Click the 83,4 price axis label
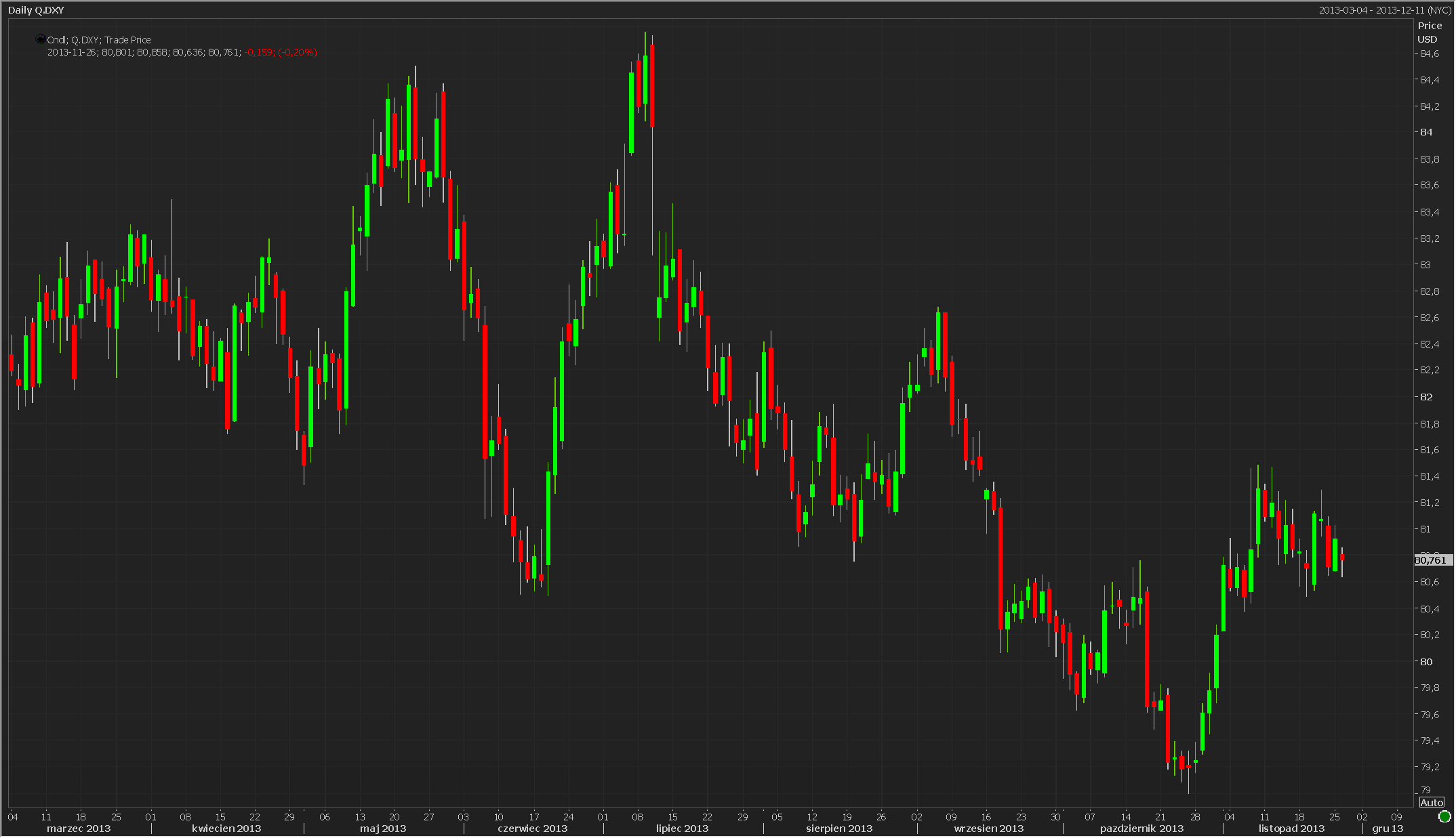This screenshot has width=1456, height=838. point(1429,212)
